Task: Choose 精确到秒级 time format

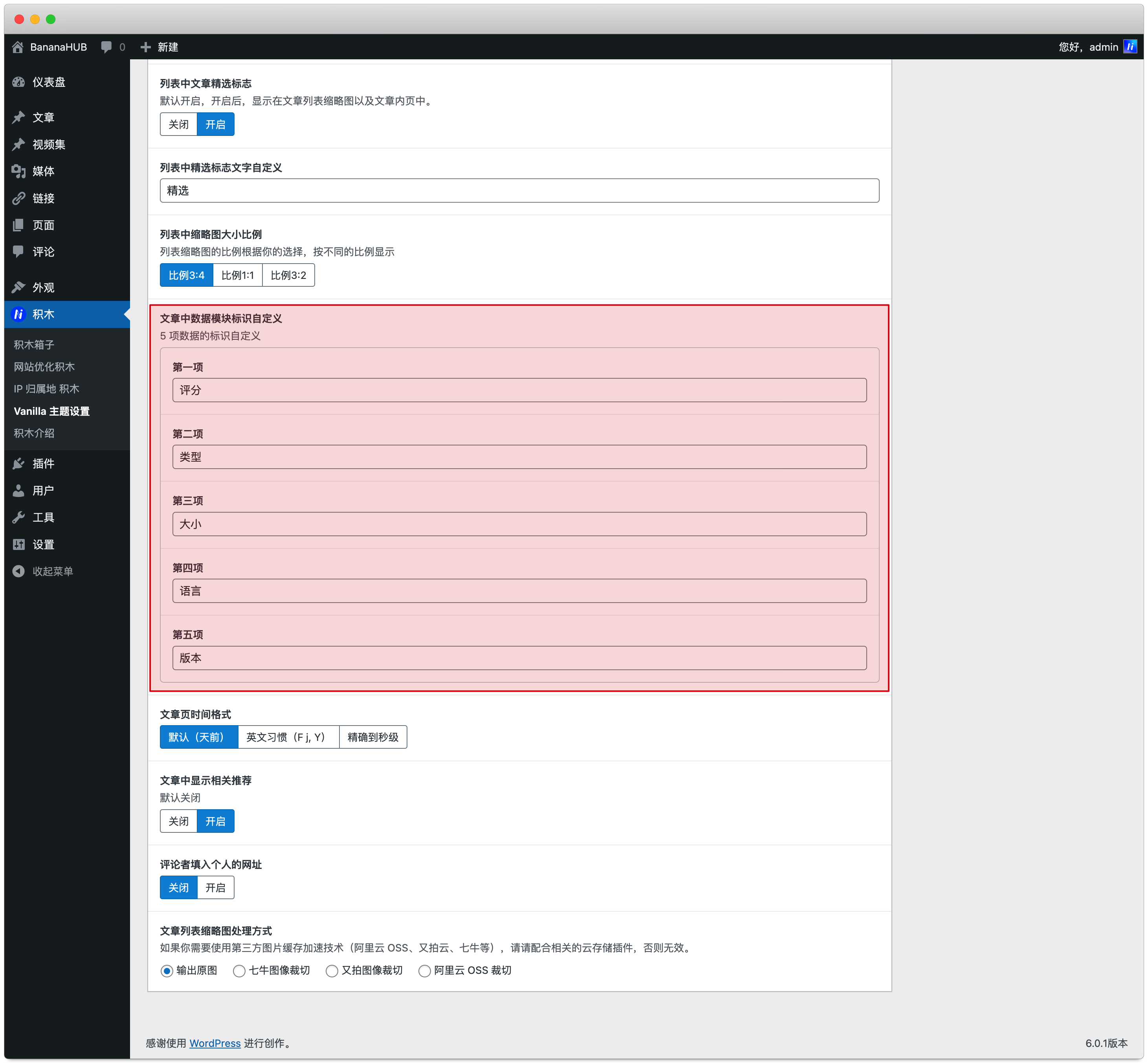Action: click(373, 737)
